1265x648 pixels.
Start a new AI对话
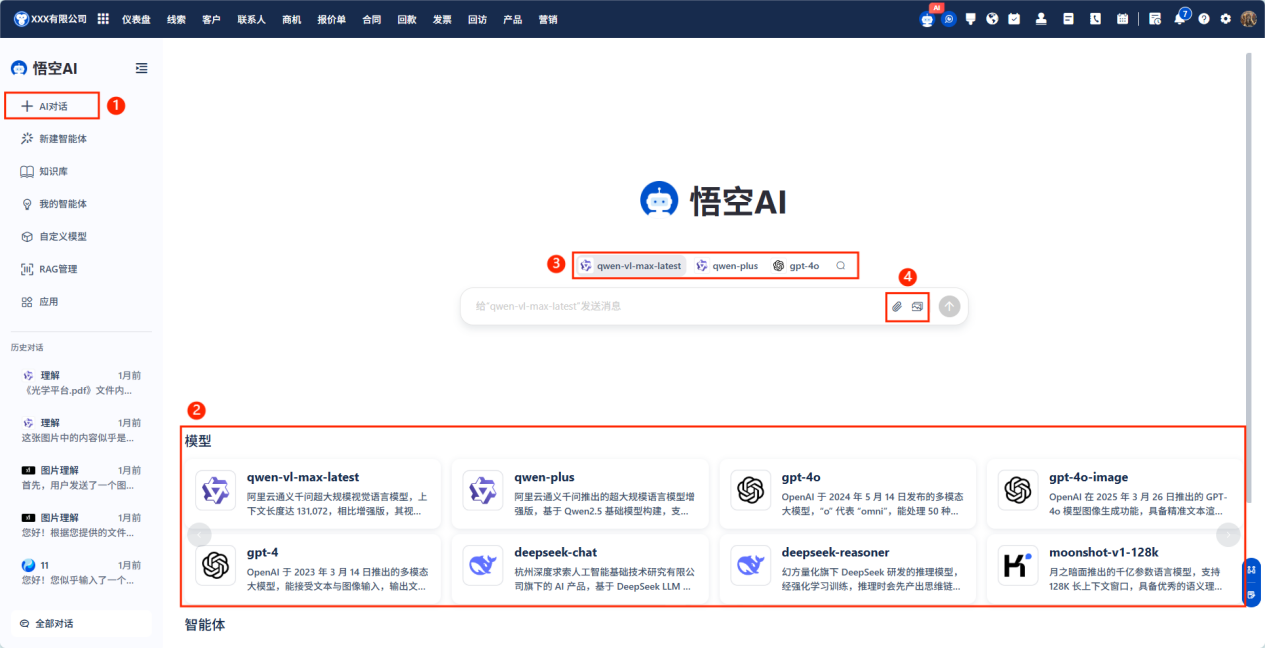[x=52, y=106]
